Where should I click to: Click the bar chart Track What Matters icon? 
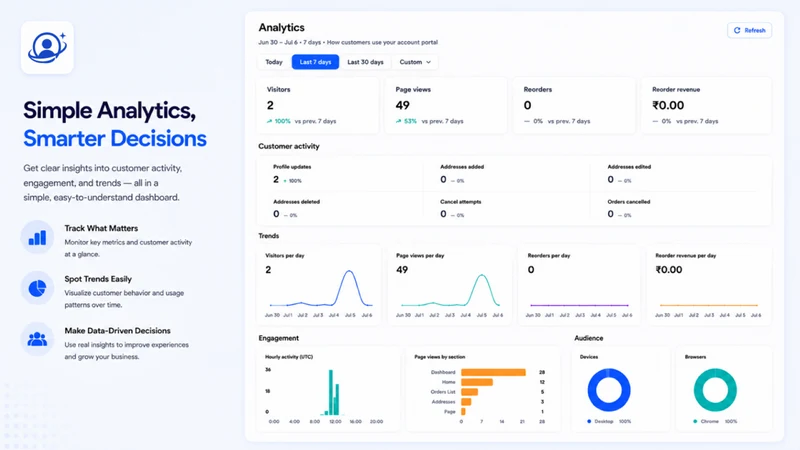37,237
